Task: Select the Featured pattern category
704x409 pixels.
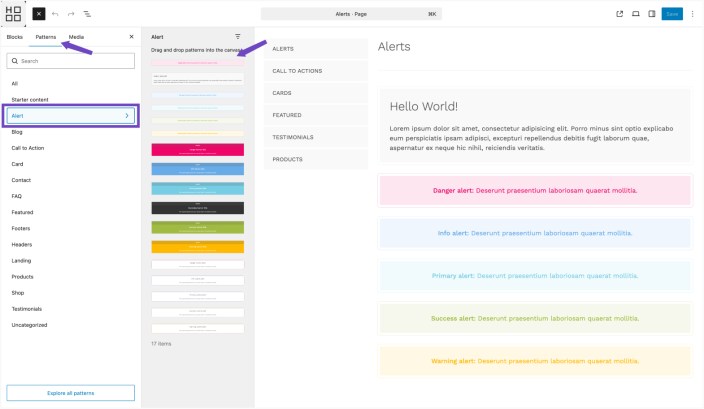Action: [x=22, y=212]
